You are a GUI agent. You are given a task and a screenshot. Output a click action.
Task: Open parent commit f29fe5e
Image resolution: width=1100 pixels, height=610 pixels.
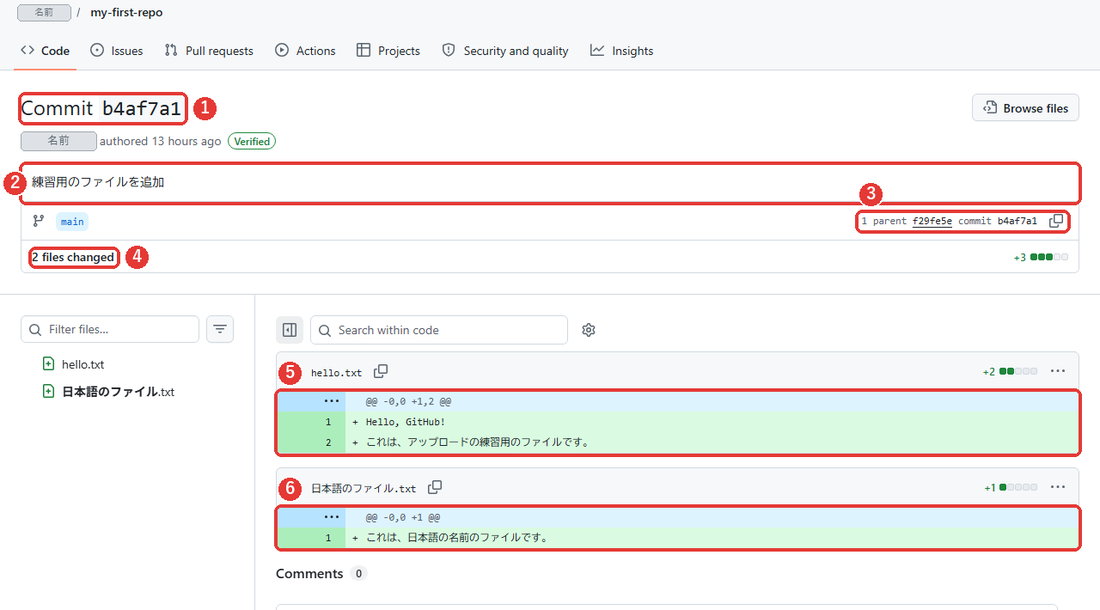[x=932, y=221]
